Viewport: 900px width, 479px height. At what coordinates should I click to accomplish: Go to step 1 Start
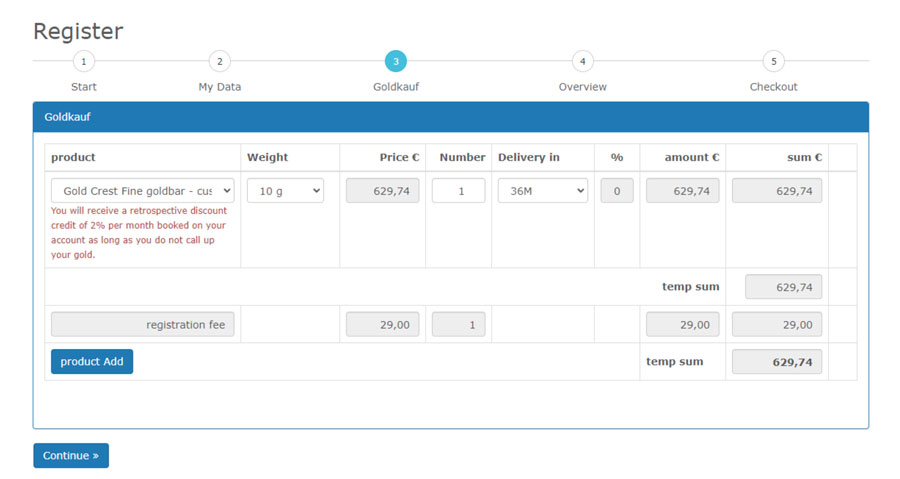pyautogui.click(x=84, y=62)
